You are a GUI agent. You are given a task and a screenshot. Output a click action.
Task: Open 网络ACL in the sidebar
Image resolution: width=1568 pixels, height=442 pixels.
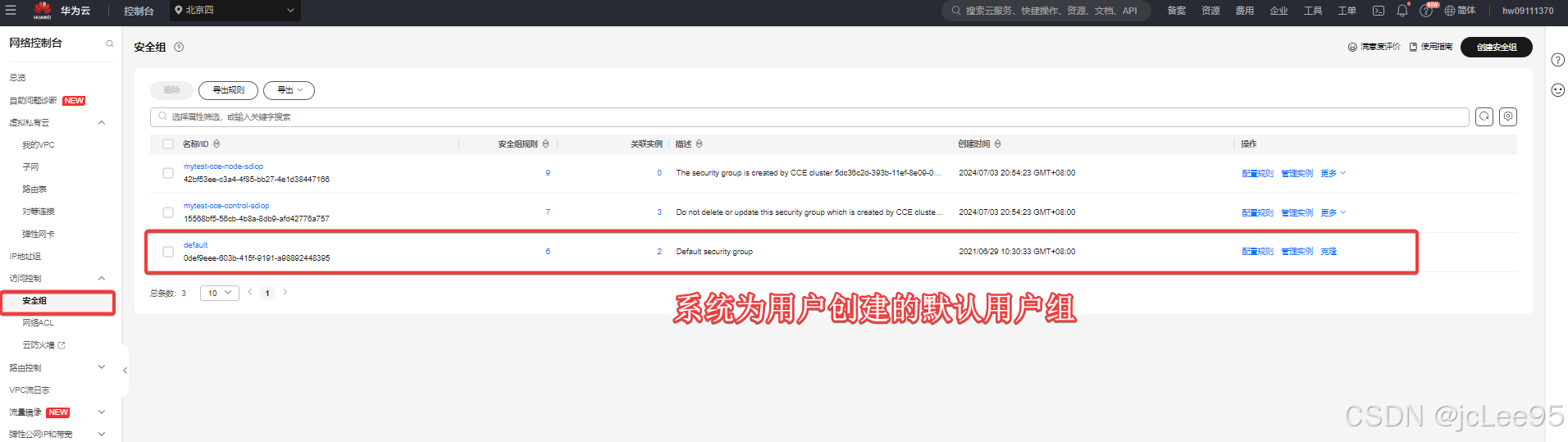click(x=38, y=323)
